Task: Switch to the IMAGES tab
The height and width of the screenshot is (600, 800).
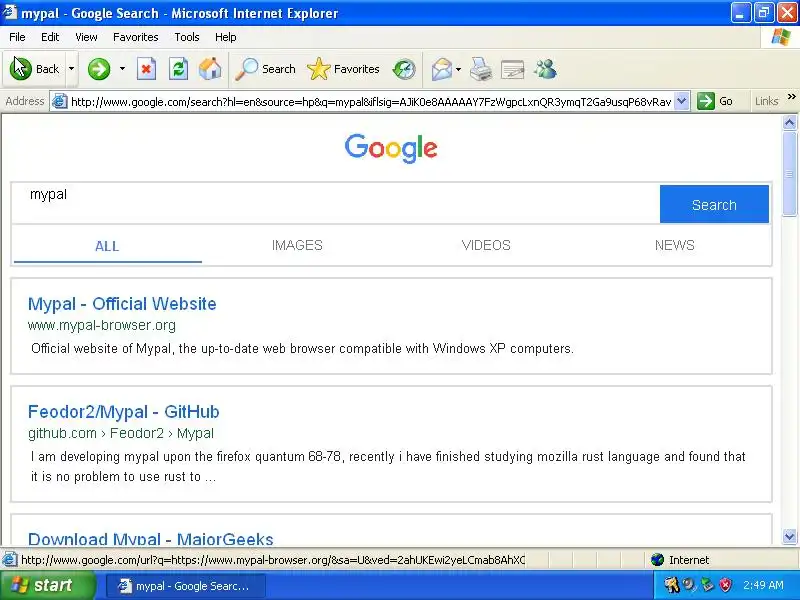Action: coord(297,245)
